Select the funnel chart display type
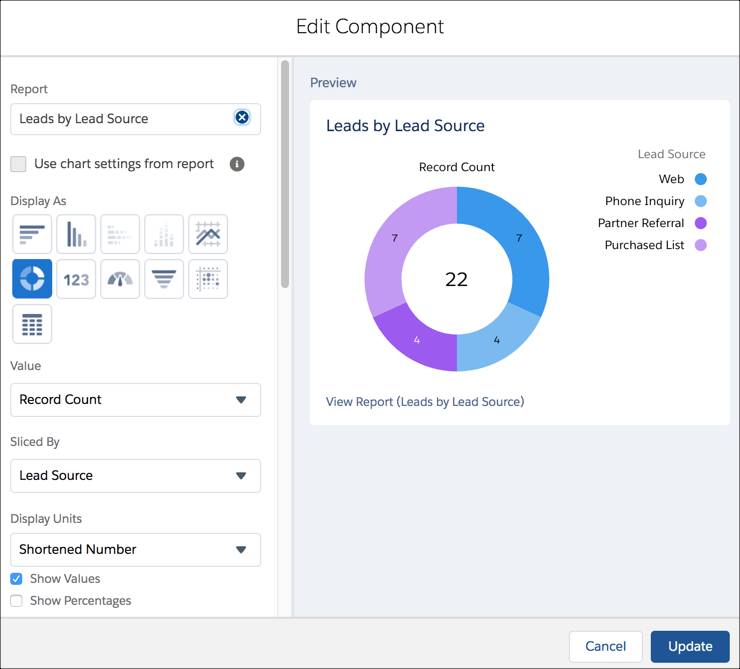Screen dimensions: 740x669 point(164,279)
